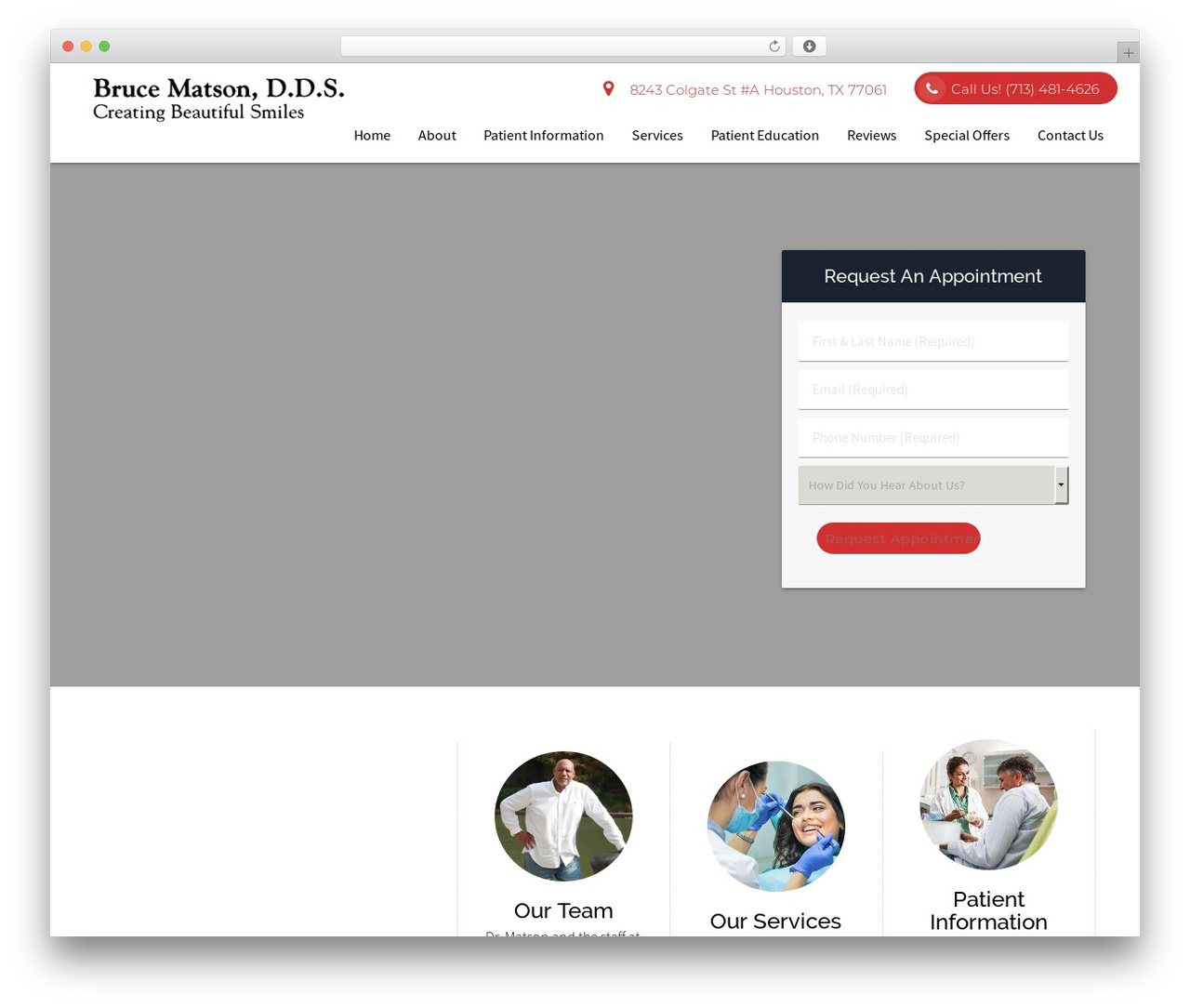Image resolution: width=1190 pixels, height=1008 pixels.
Task: Click the phone icon in Call Us button
Action: [x=932, y=89]
